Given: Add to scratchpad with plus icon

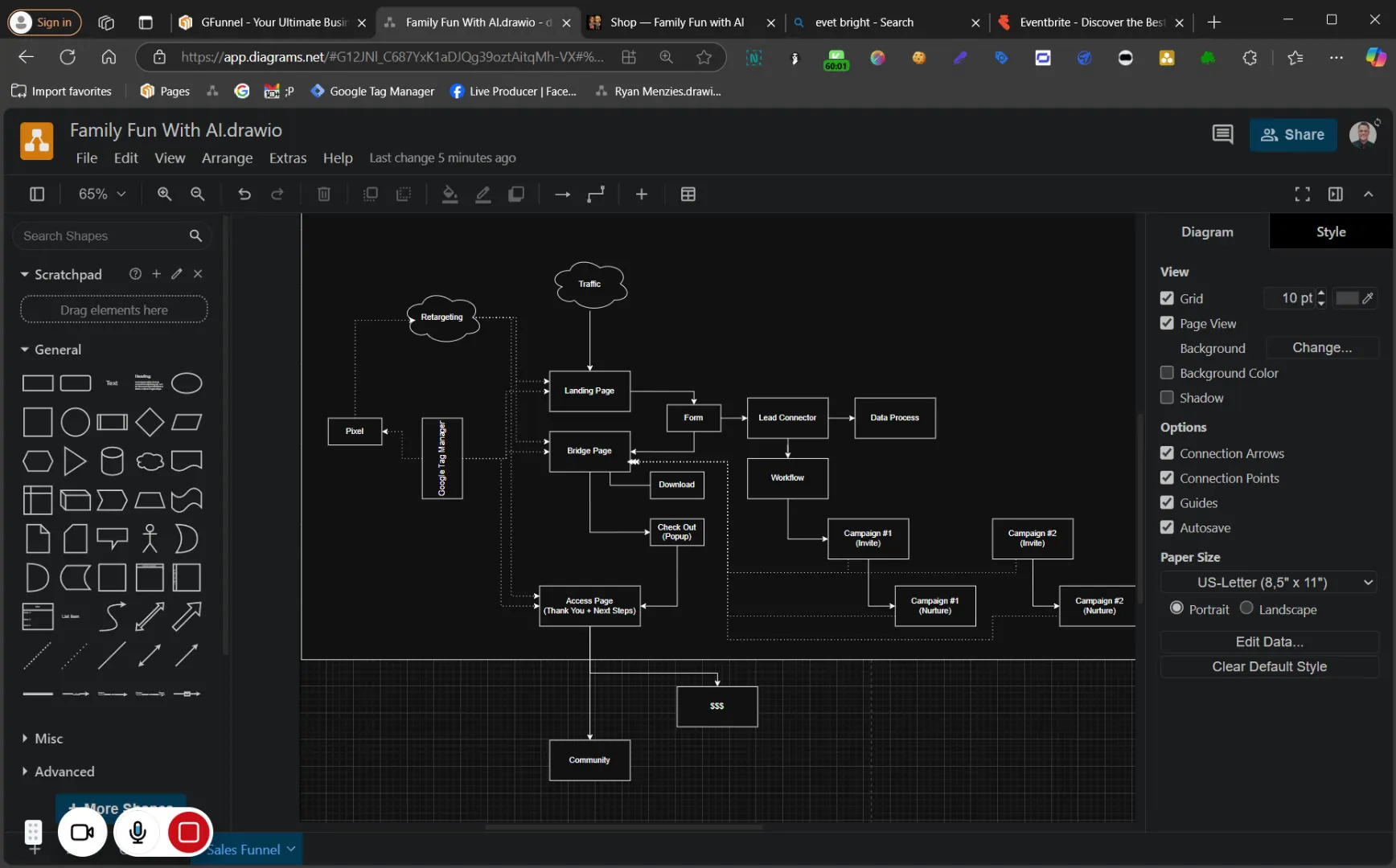Looking at the screenshot, I should [156, 274].
